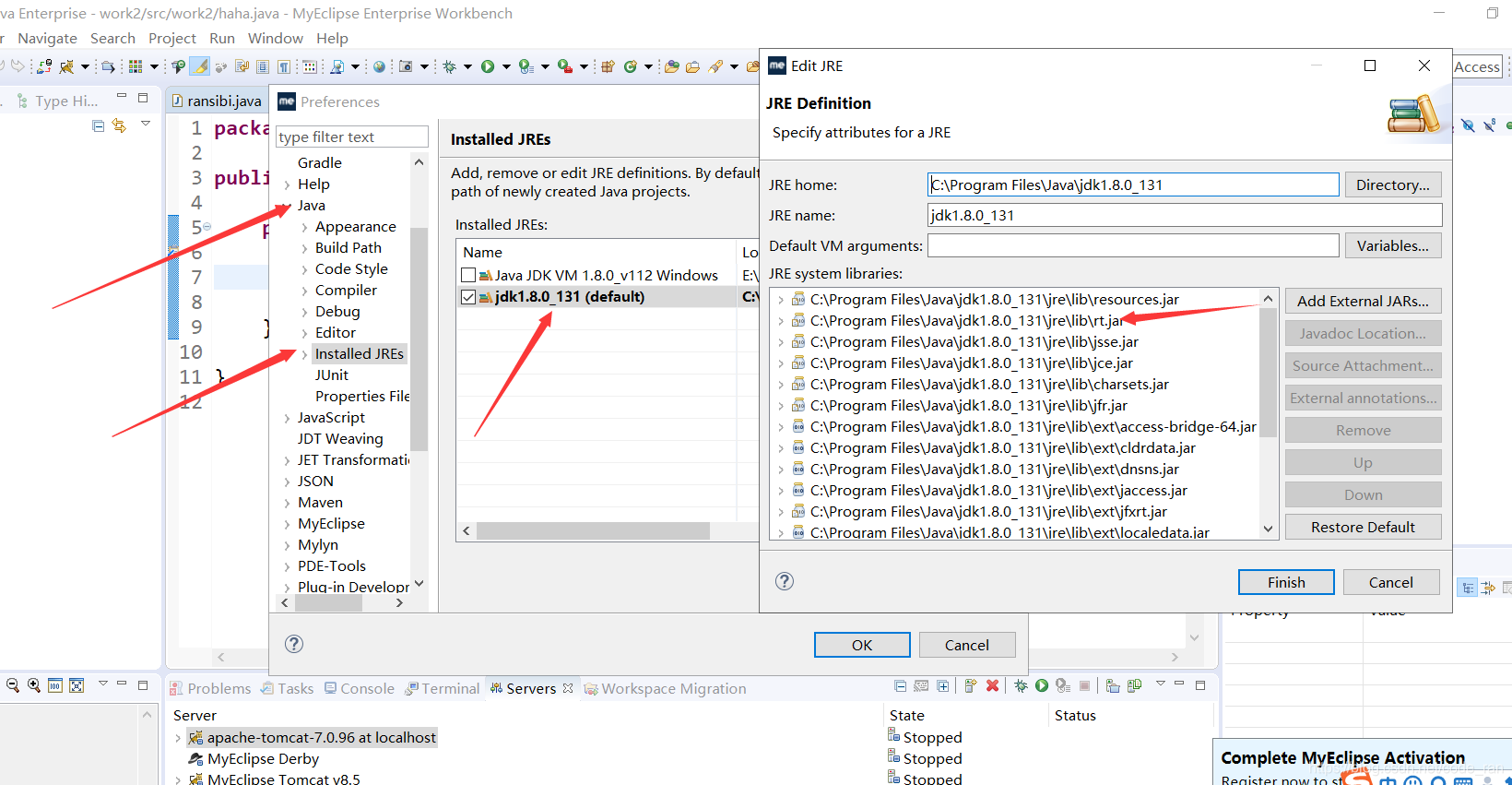Click help question mark in Preferences dialog
This screenshot has width=1512, height=785.
[x=294, y=644]
